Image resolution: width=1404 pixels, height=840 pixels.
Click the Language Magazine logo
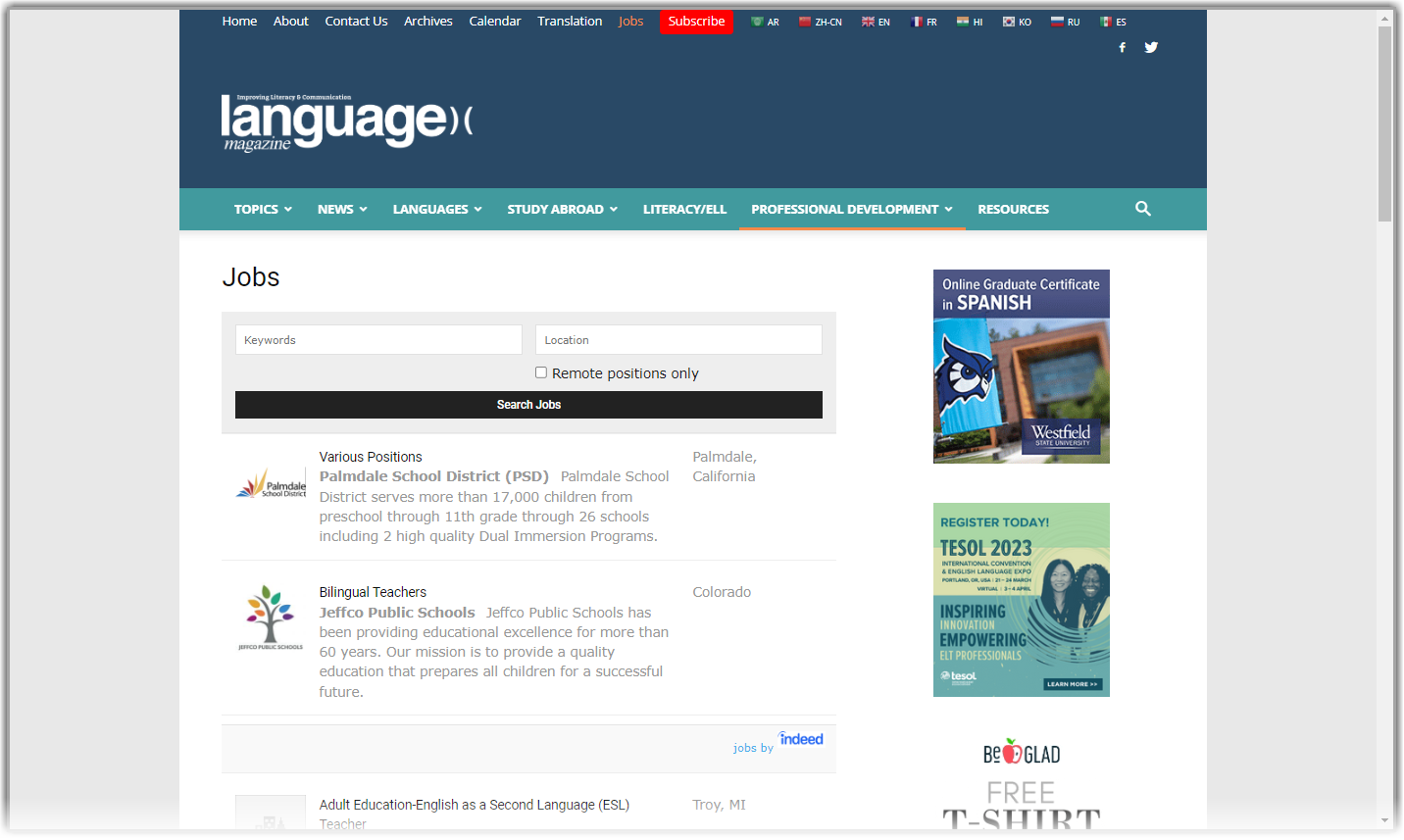point(347,123)
